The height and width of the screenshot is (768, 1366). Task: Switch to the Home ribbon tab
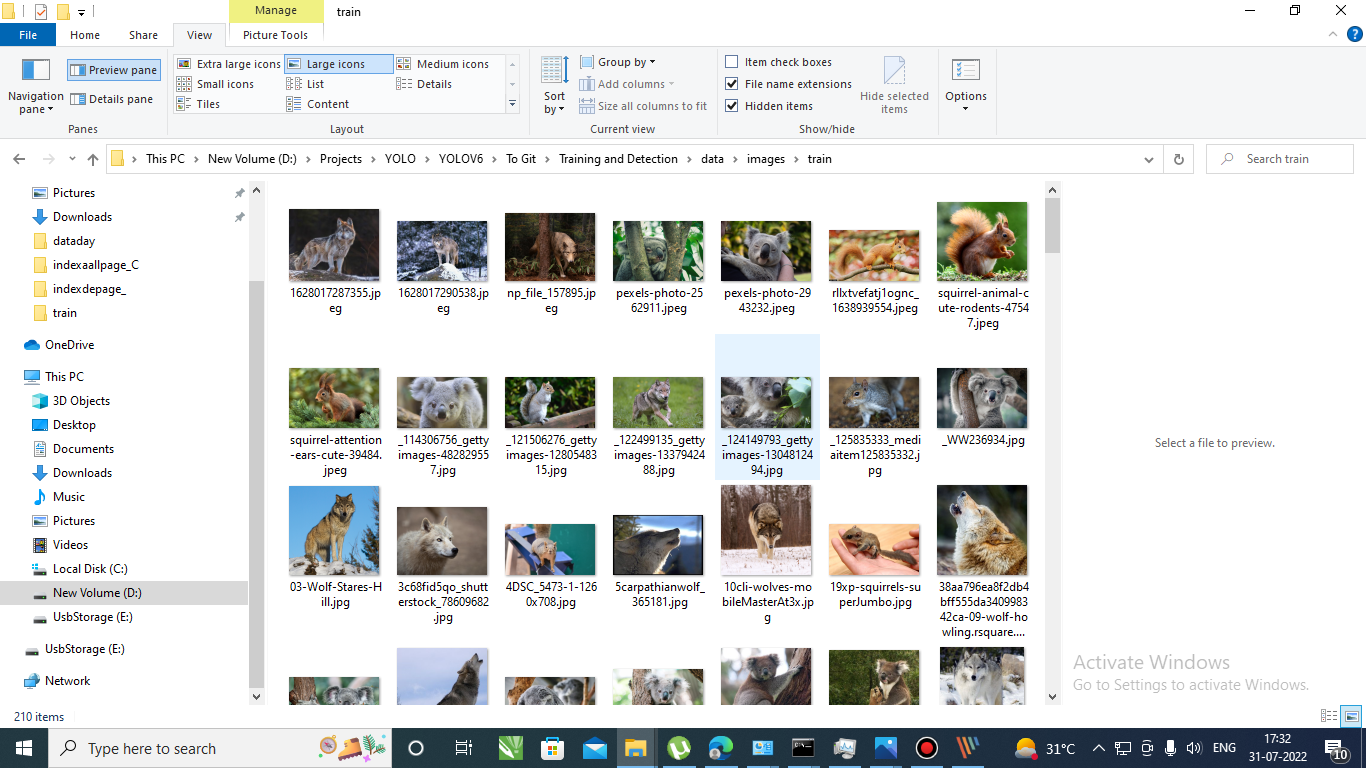click(85, 35)
